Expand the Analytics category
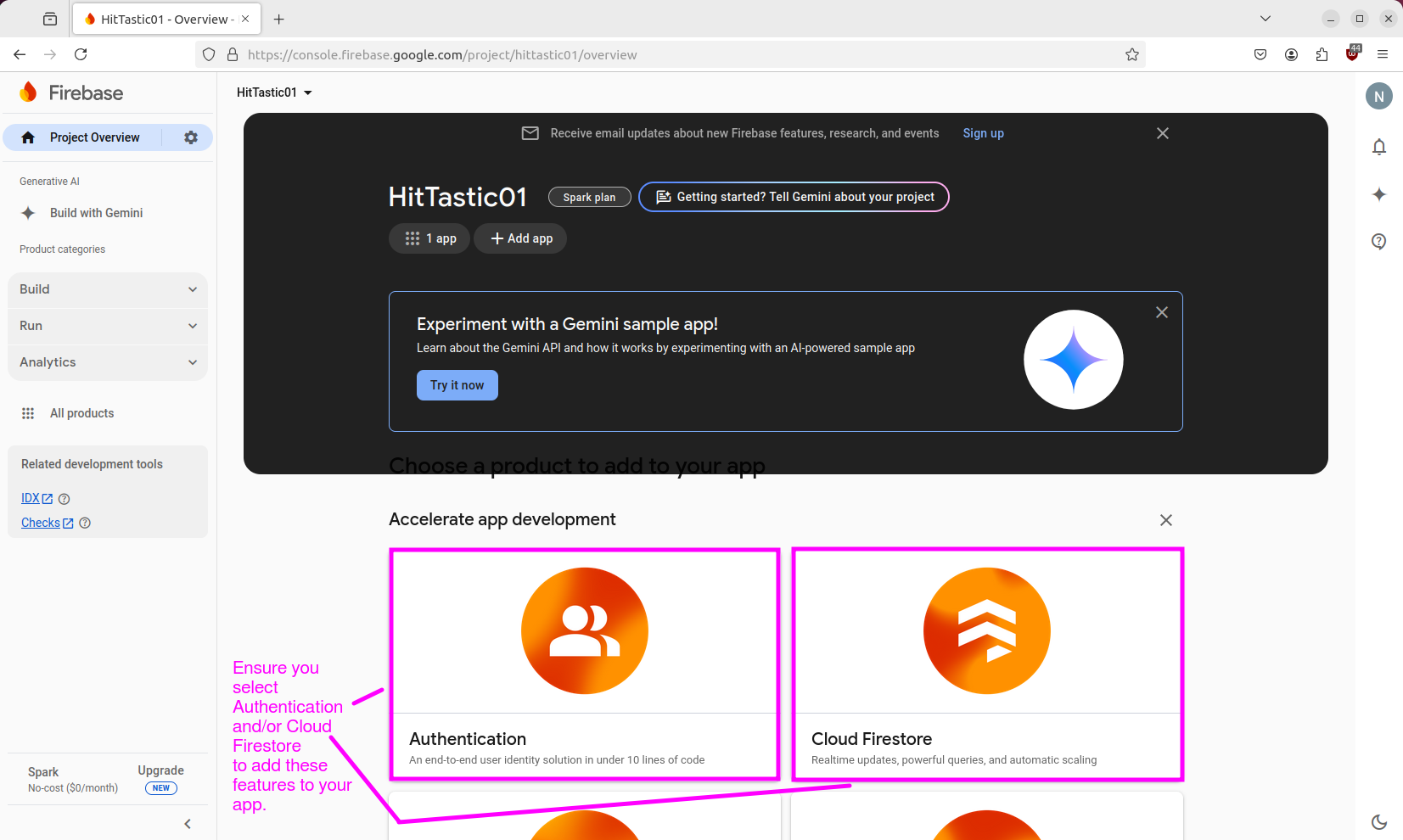Screen dimensions: 1403x840 pyautogui.click(x=107, y=362)
